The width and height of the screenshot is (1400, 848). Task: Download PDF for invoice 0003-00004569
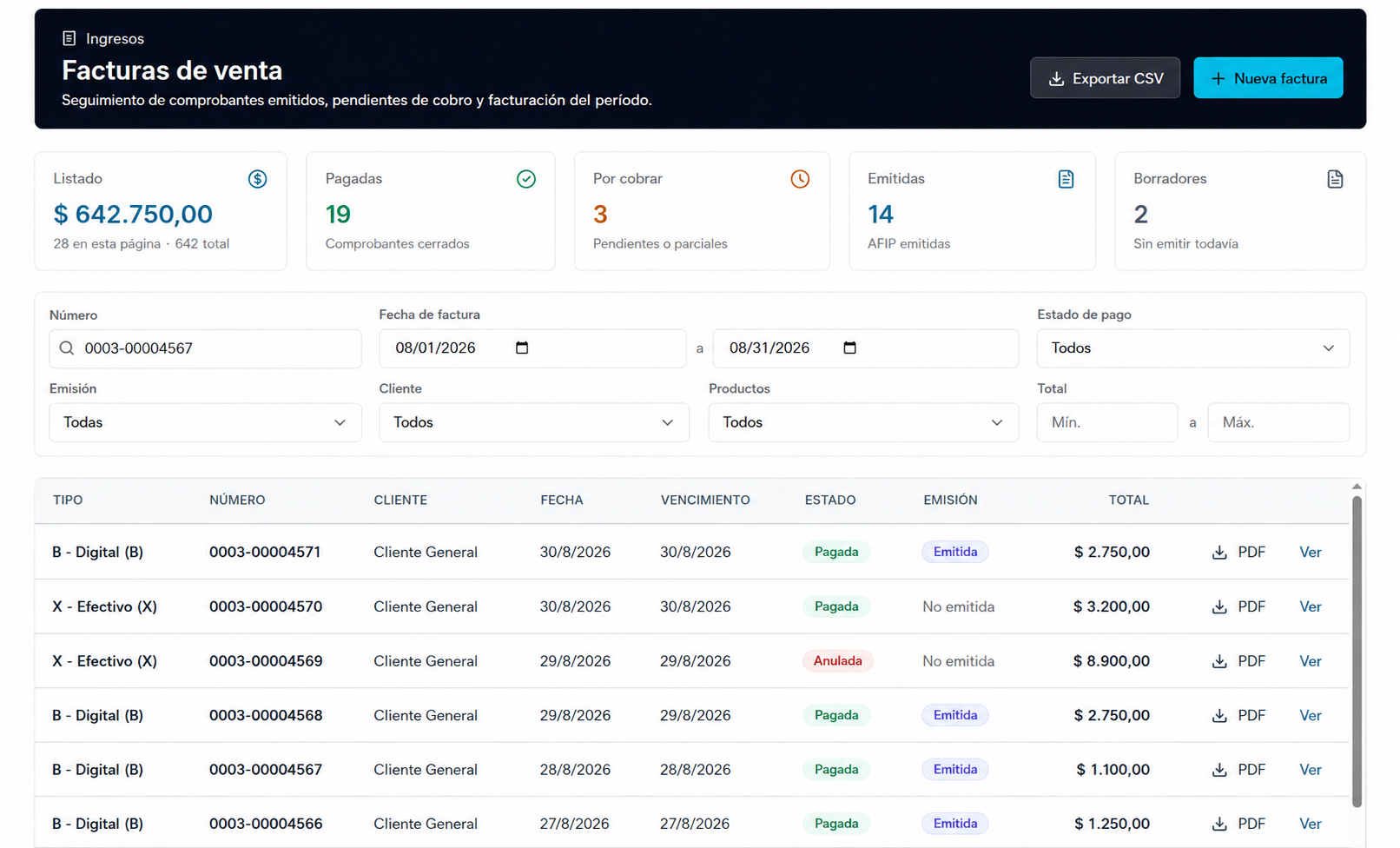click(x=1238, y=661)
